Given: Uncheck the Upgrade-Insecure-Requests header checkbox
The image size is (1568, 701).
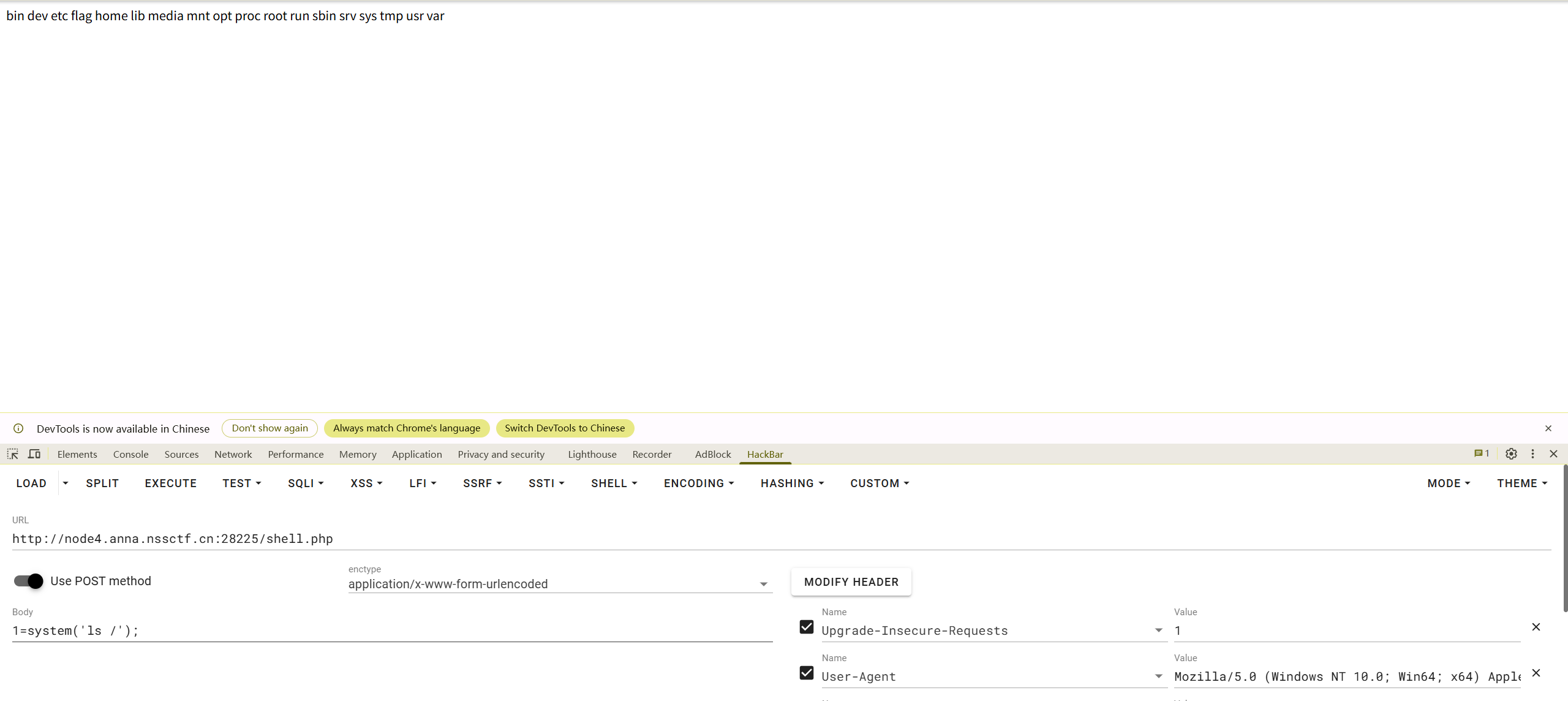Looking at the screenshot, I should (x=807, y=627).
